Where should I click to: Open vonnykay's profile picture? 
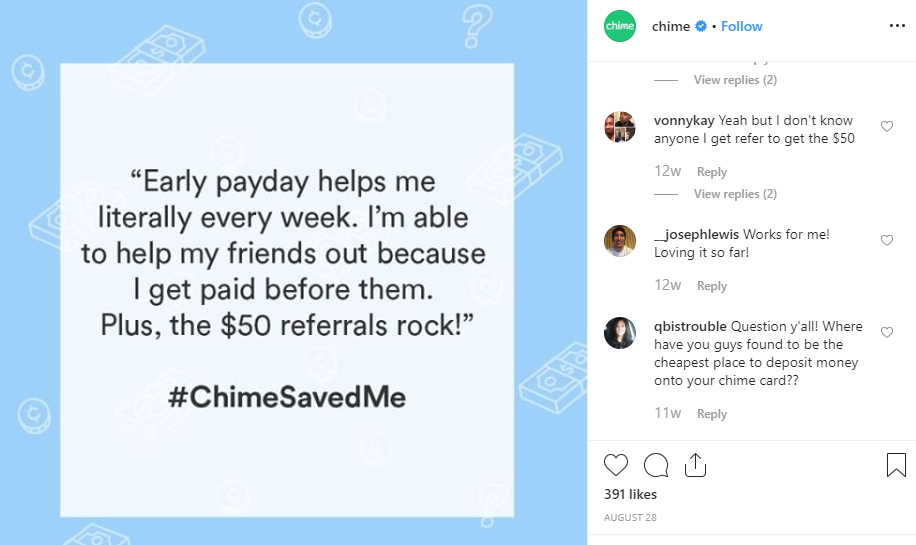click(x=620, y=127)
